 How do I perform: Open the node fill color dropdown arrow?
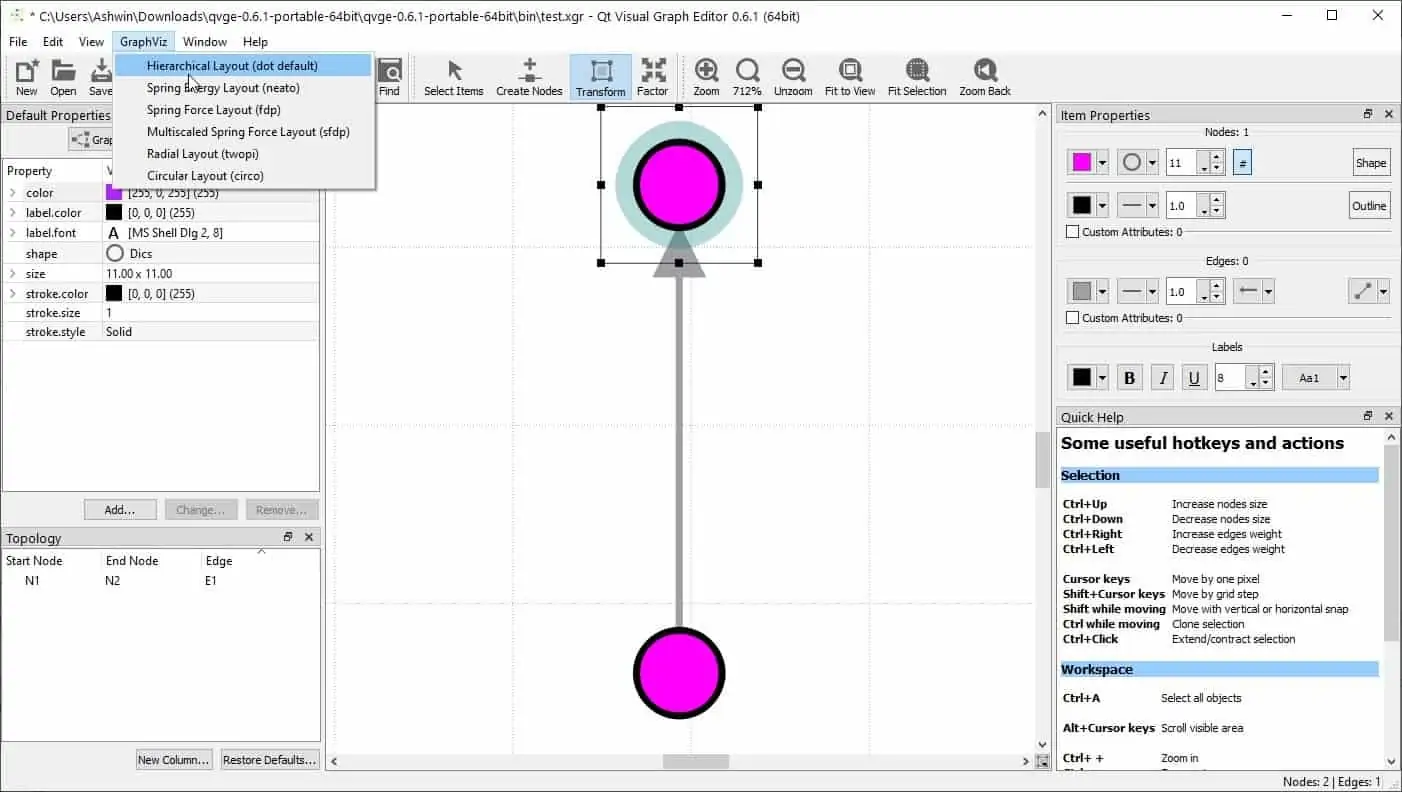[x=1102, y=163]
